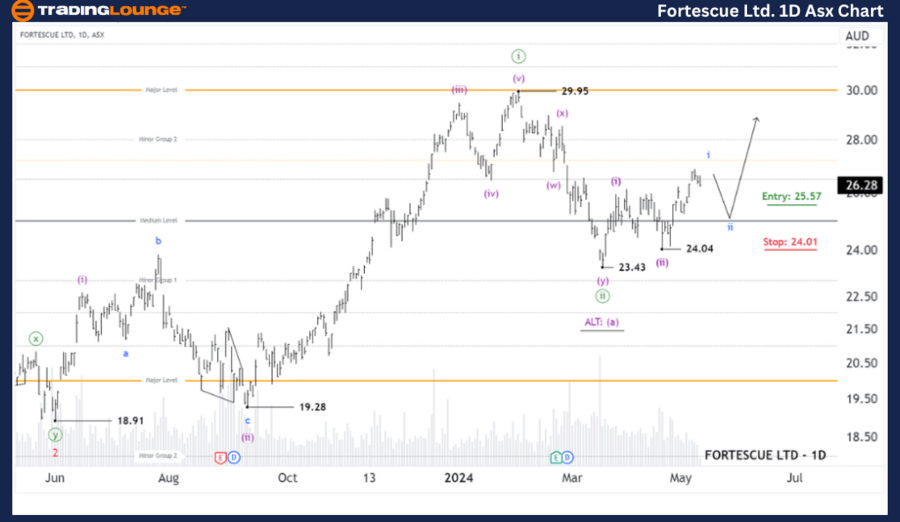This screenshot has width=900, height=522.
Task: Select the blue i label near May high
Action: 708,155
